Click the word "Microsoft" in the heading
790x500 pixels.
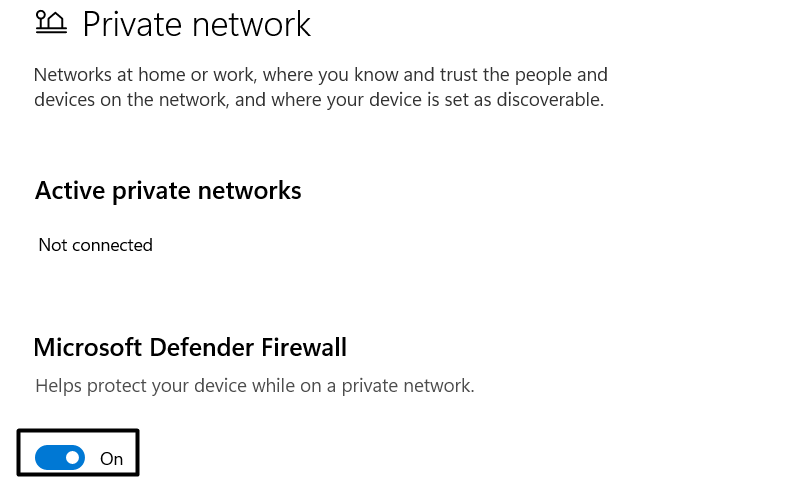[89, 347]
